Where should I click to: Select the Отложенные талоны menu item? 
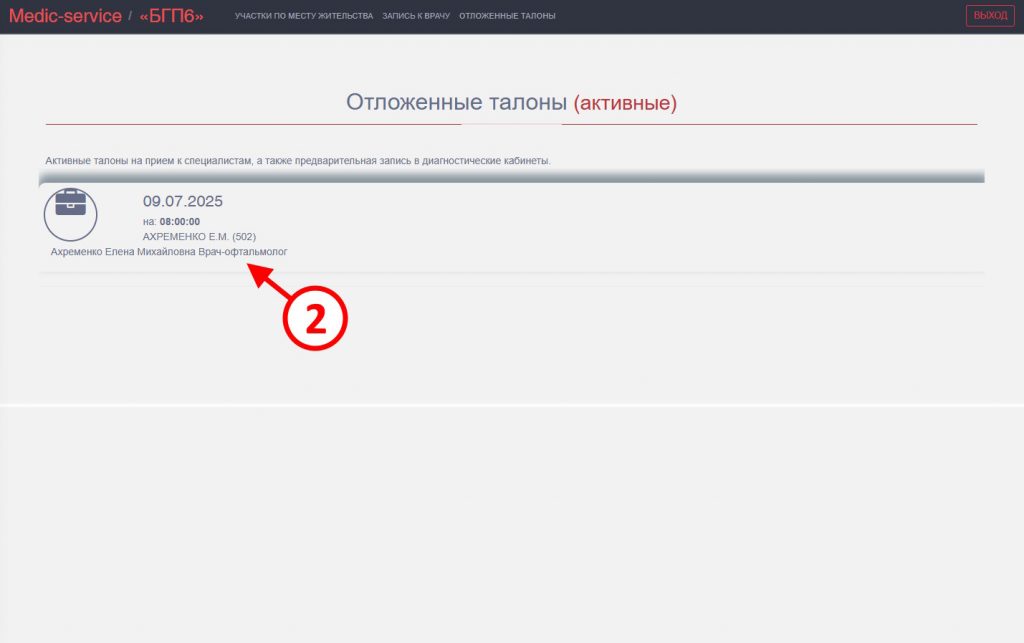tap(507, 16)
